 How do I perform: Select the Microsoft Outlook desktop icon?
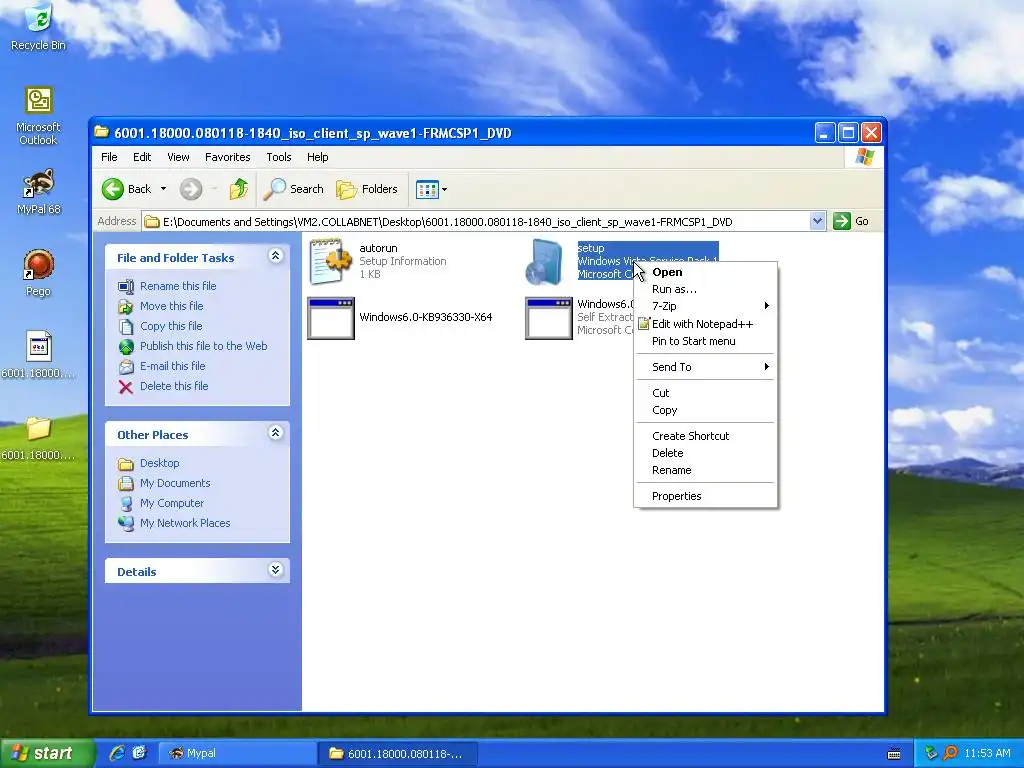coord(39,116)
